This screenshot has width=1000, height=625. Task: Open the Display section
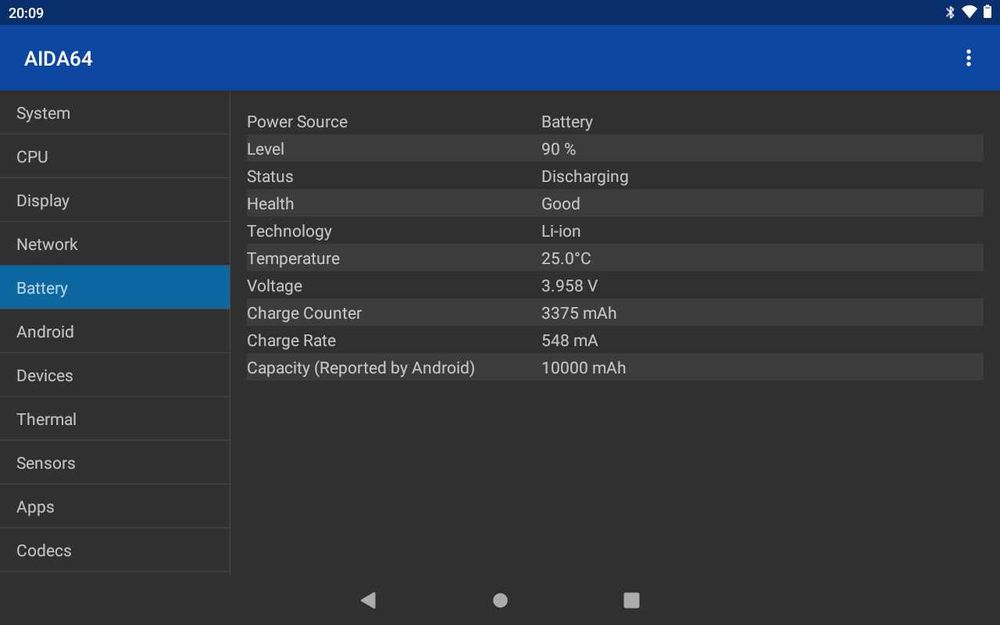115,200
